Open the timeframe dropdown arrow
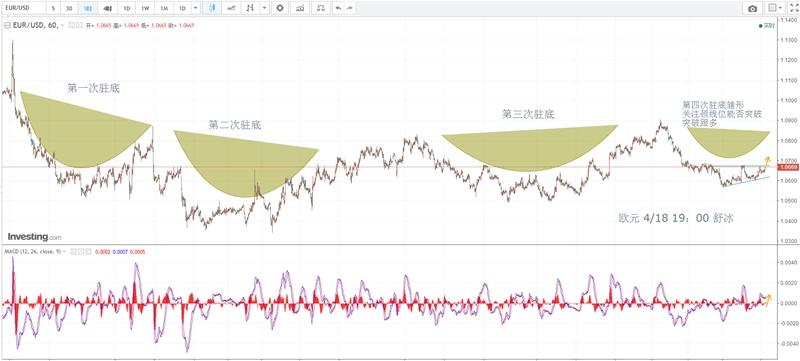 pos(196,9)
